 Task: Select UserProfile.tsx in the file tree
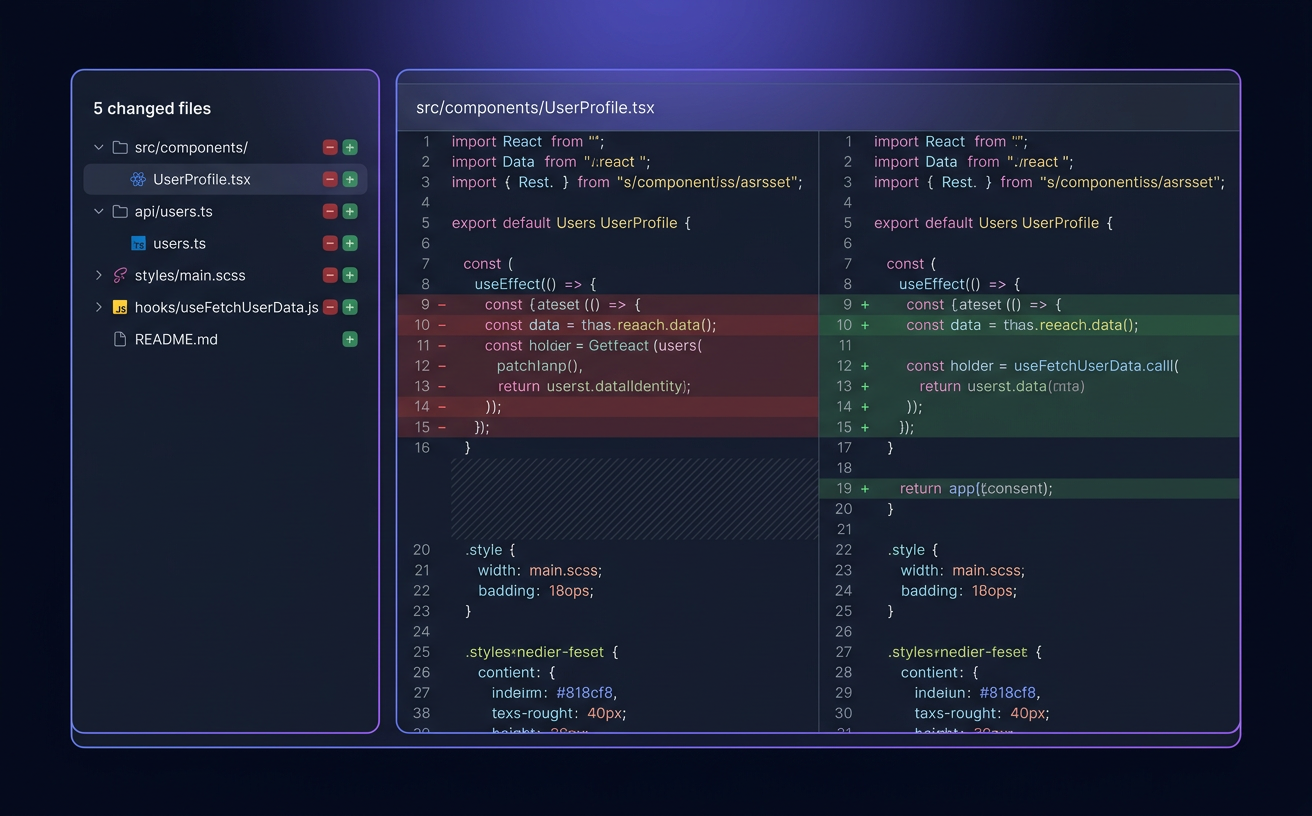tap(201, 180)
